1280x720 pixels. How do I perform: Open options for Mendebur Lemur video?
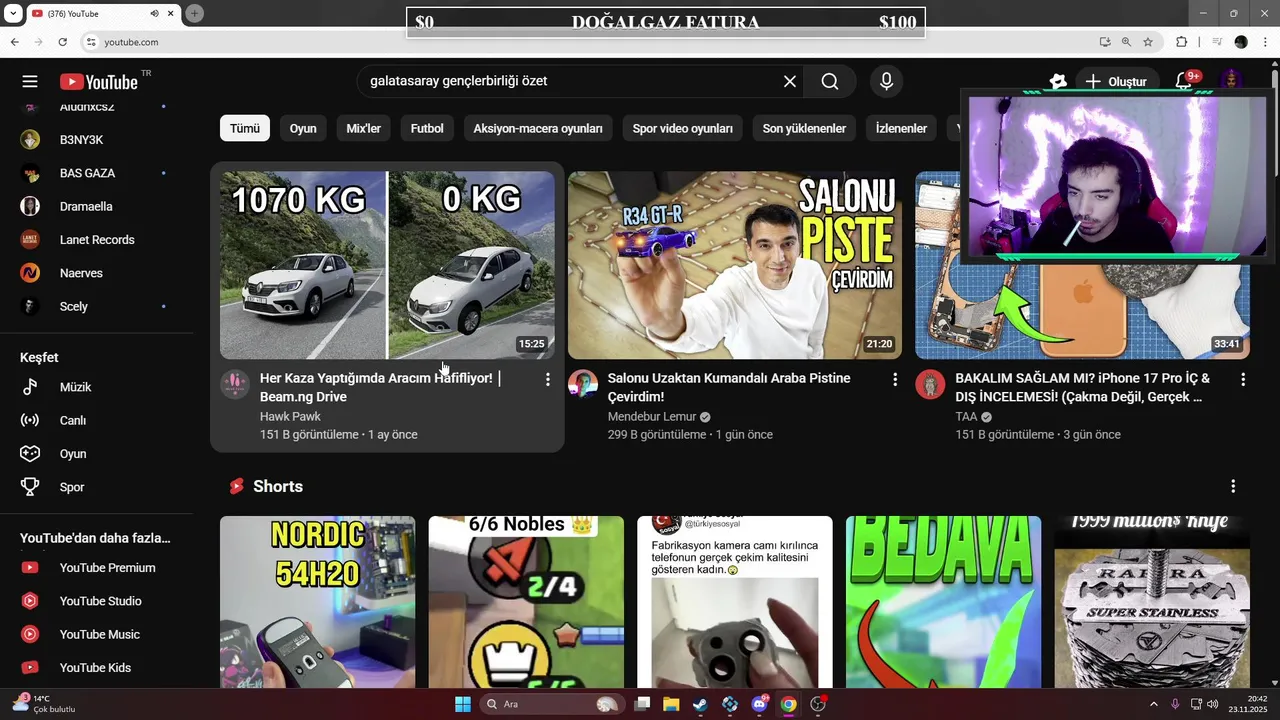click(x=895, y=379)
